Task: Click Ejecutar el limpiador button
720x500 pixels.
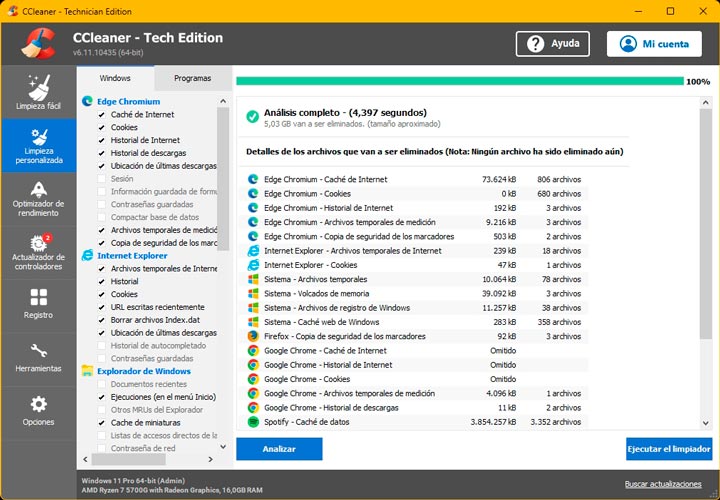Action: pos(669,449)
